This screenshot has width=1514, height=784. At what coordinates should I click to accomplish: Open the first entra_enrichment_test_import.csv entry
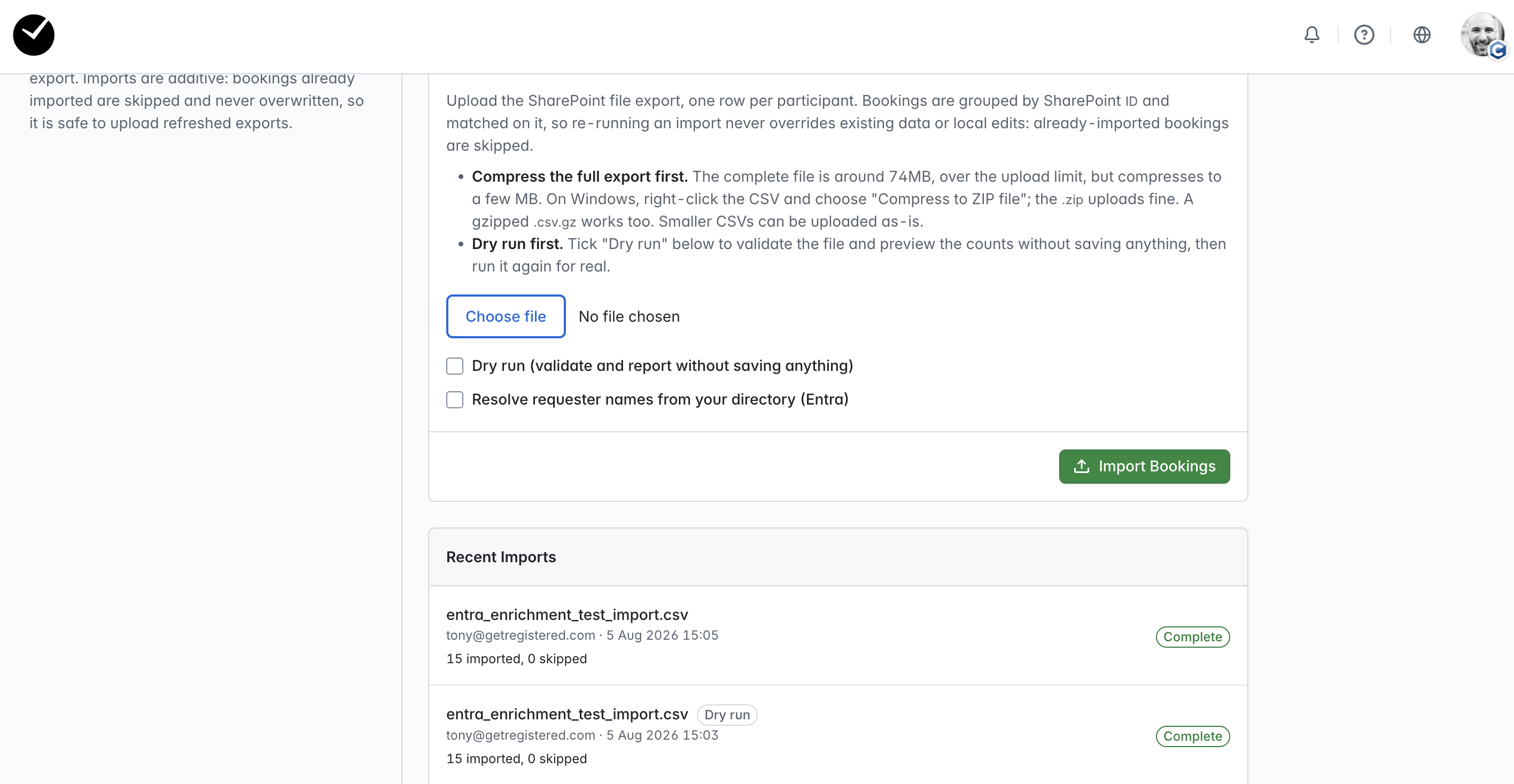tap(566, 614)
